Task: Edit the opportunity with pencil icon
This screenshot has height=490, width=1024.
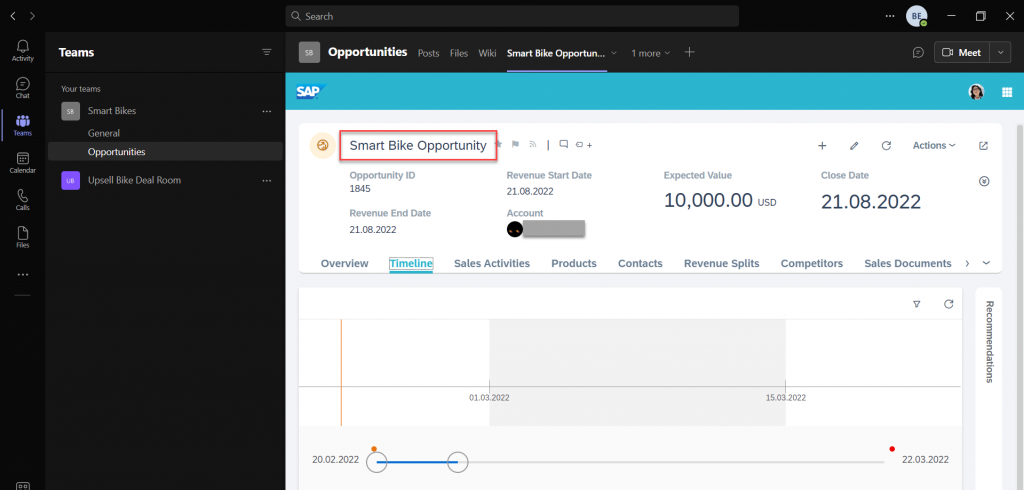Action: [x=854, y=146]
